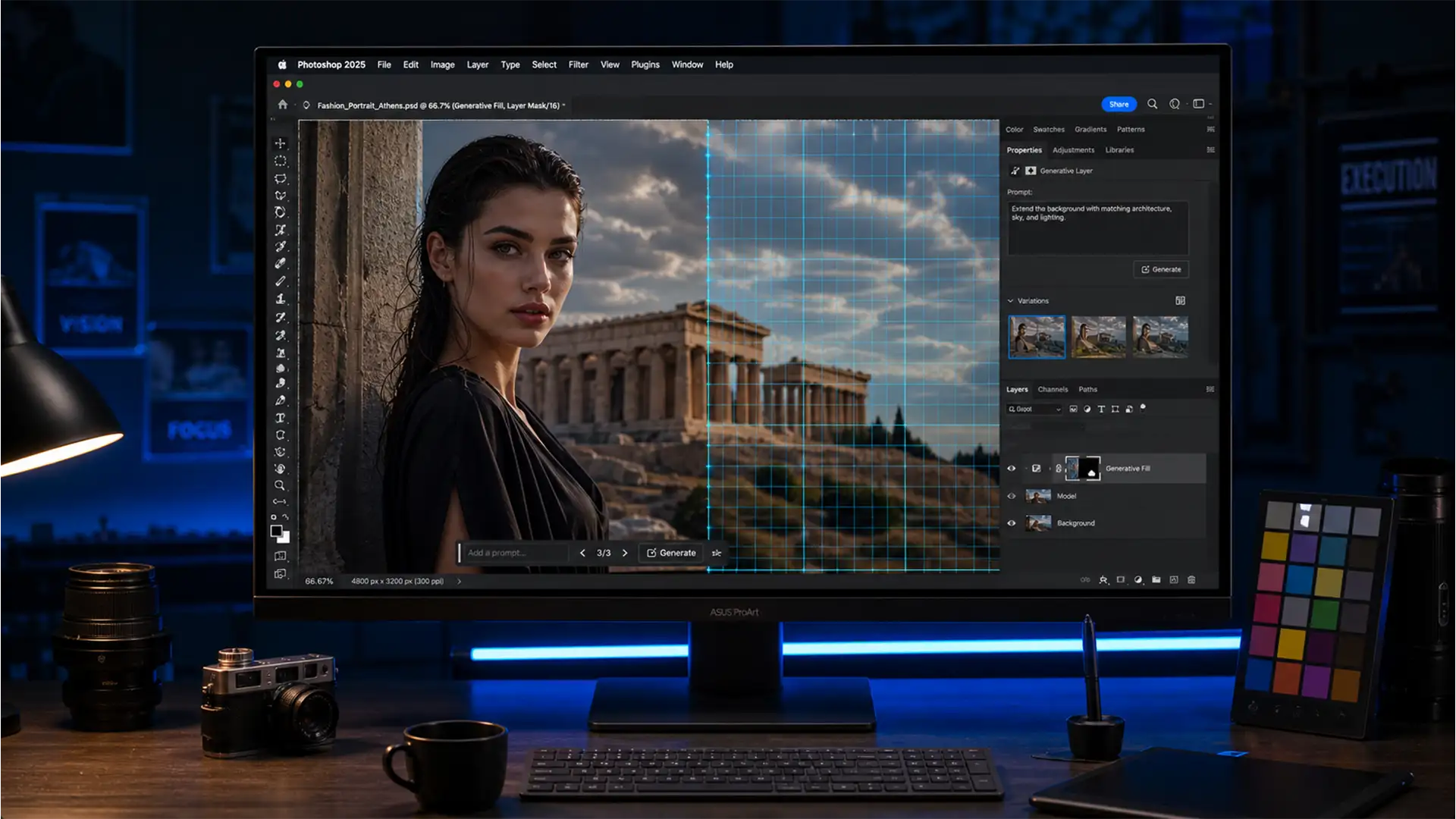1456x819 pixels.
Task: Click the Apple menu logo
Action: [x=282, y=64]
